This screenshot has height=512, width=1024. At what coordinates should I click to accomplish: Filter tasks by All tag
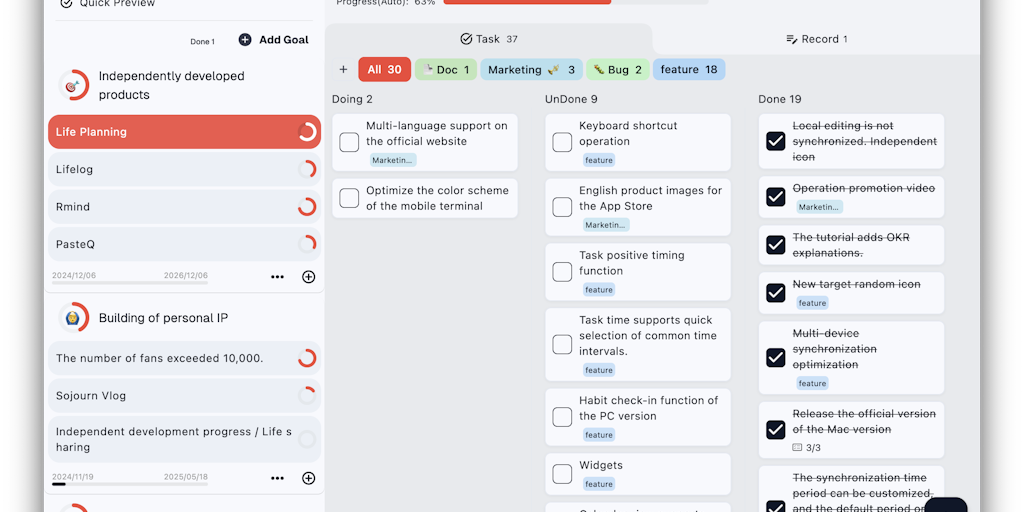pyautogui.click(x=385, y=69)
